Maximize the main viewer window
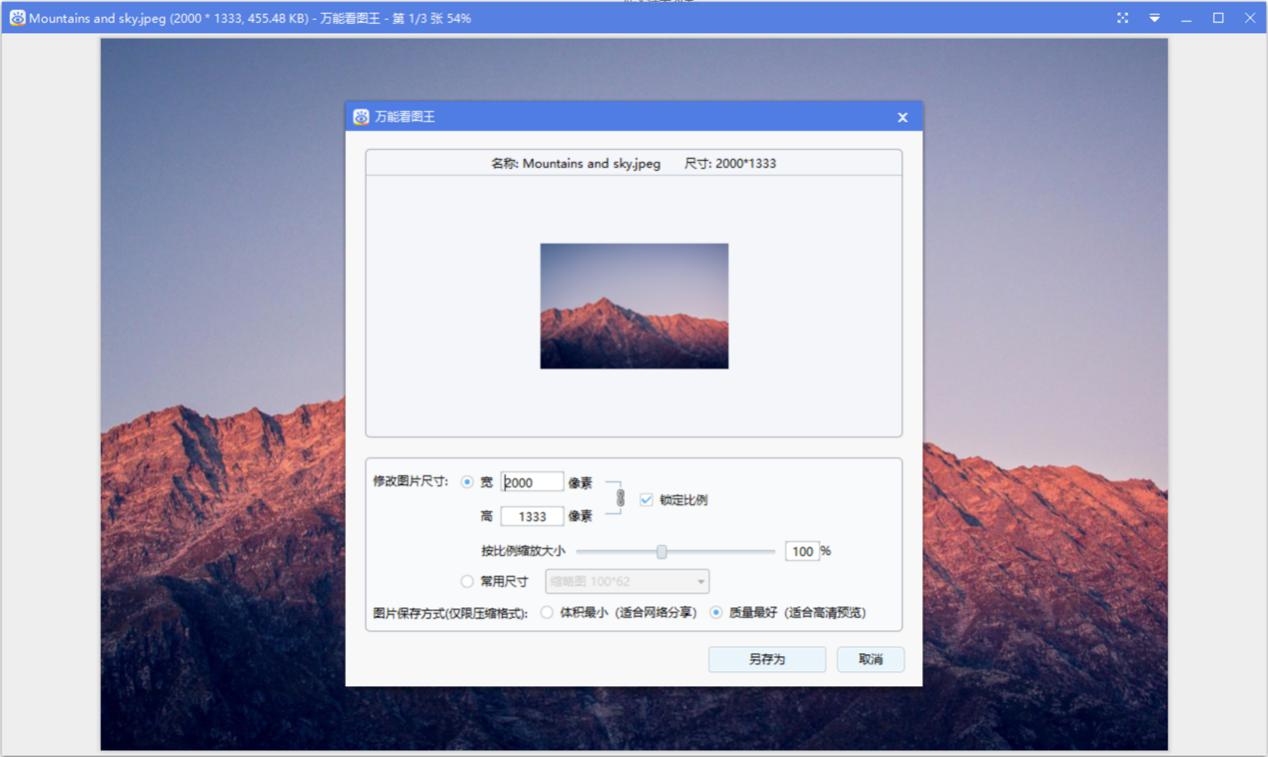This screenshot has height=757, width=1268. (1218, 18)
